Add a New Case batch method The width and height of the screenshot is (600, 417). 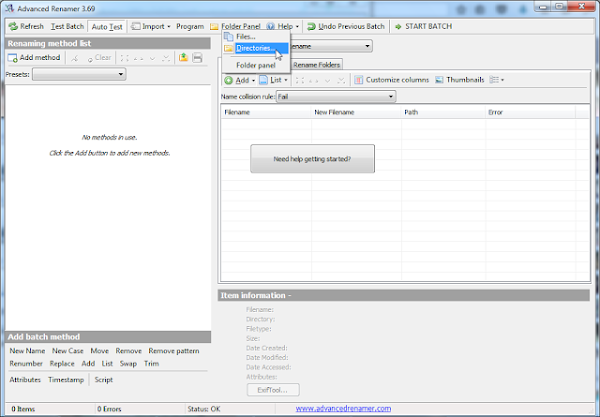68,351
